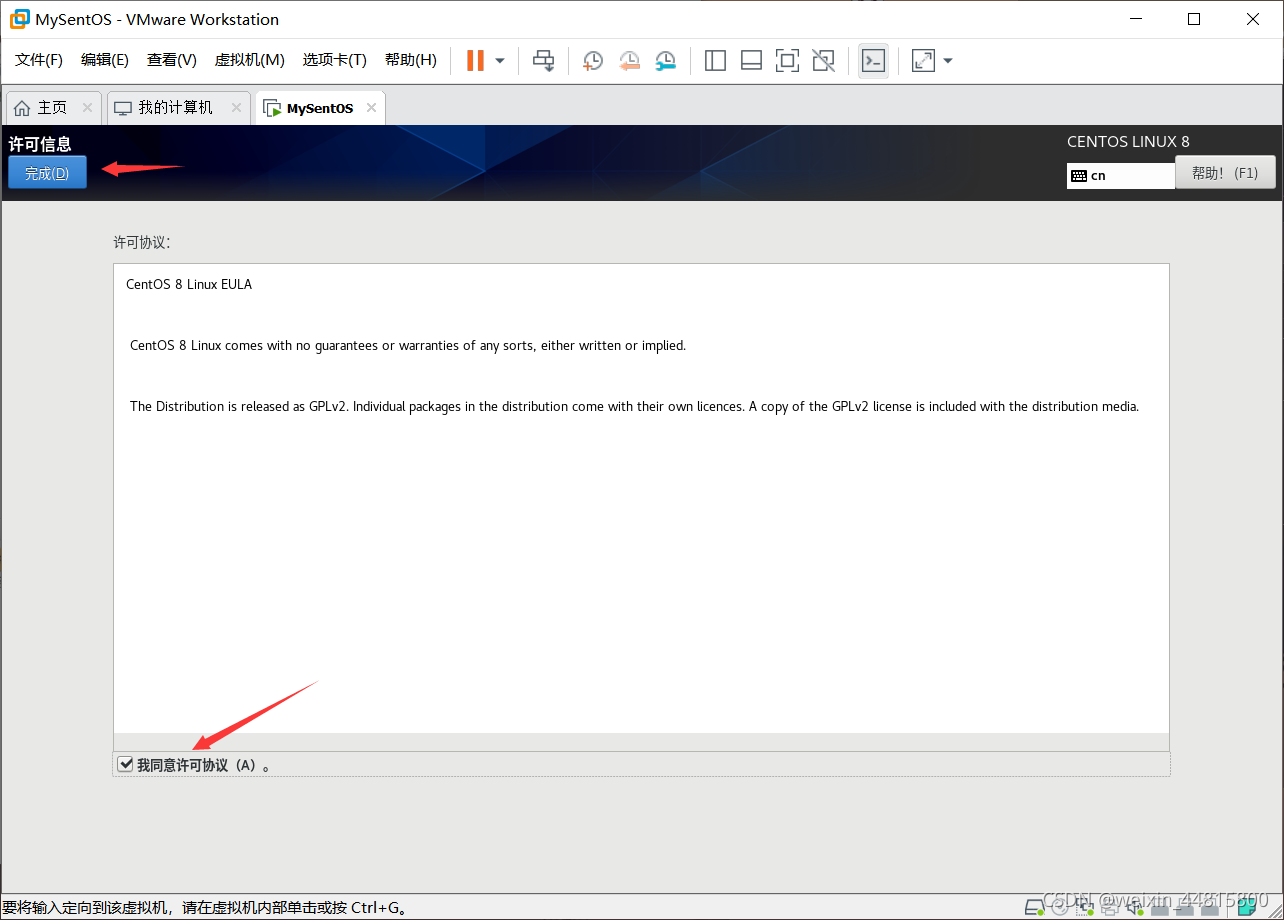Click the 'released as GPLv2' sentence
The image size is (1284, 920).
[635, 406]
